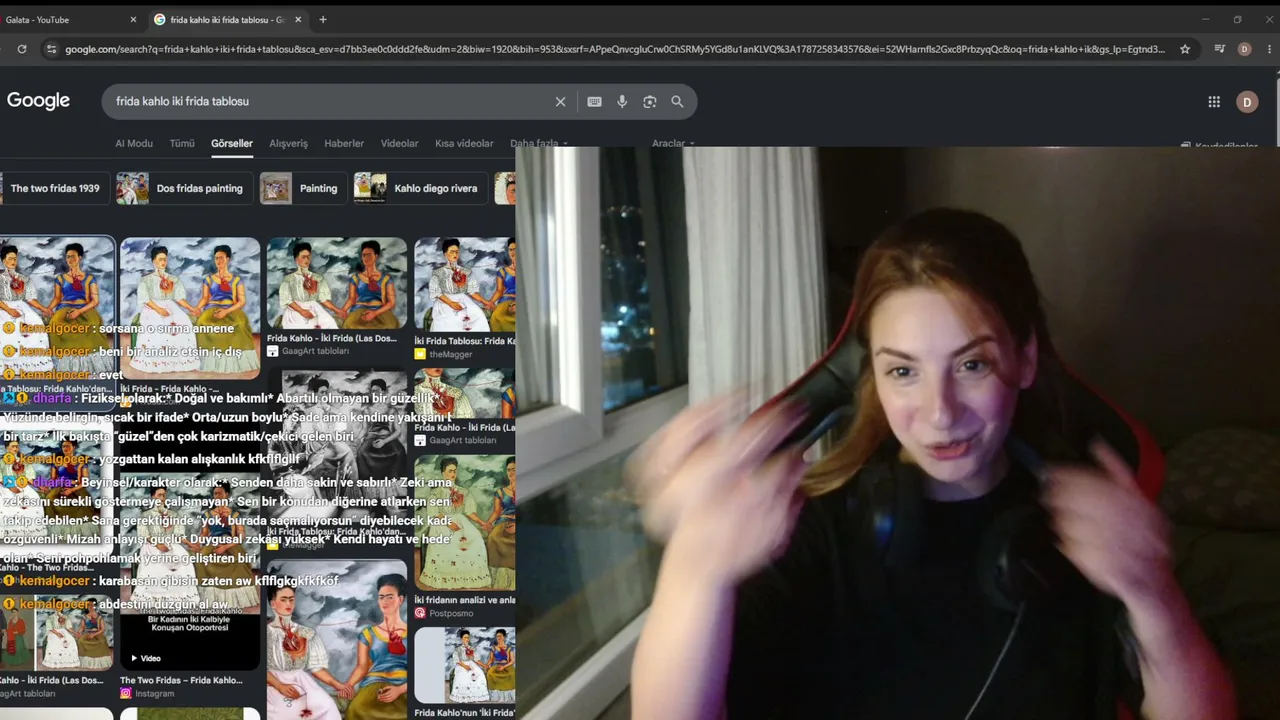The image size is (1280, 720).
Task: Click the Instagram favicon icon
Action: pyautogui.click(x=126, y=693)
